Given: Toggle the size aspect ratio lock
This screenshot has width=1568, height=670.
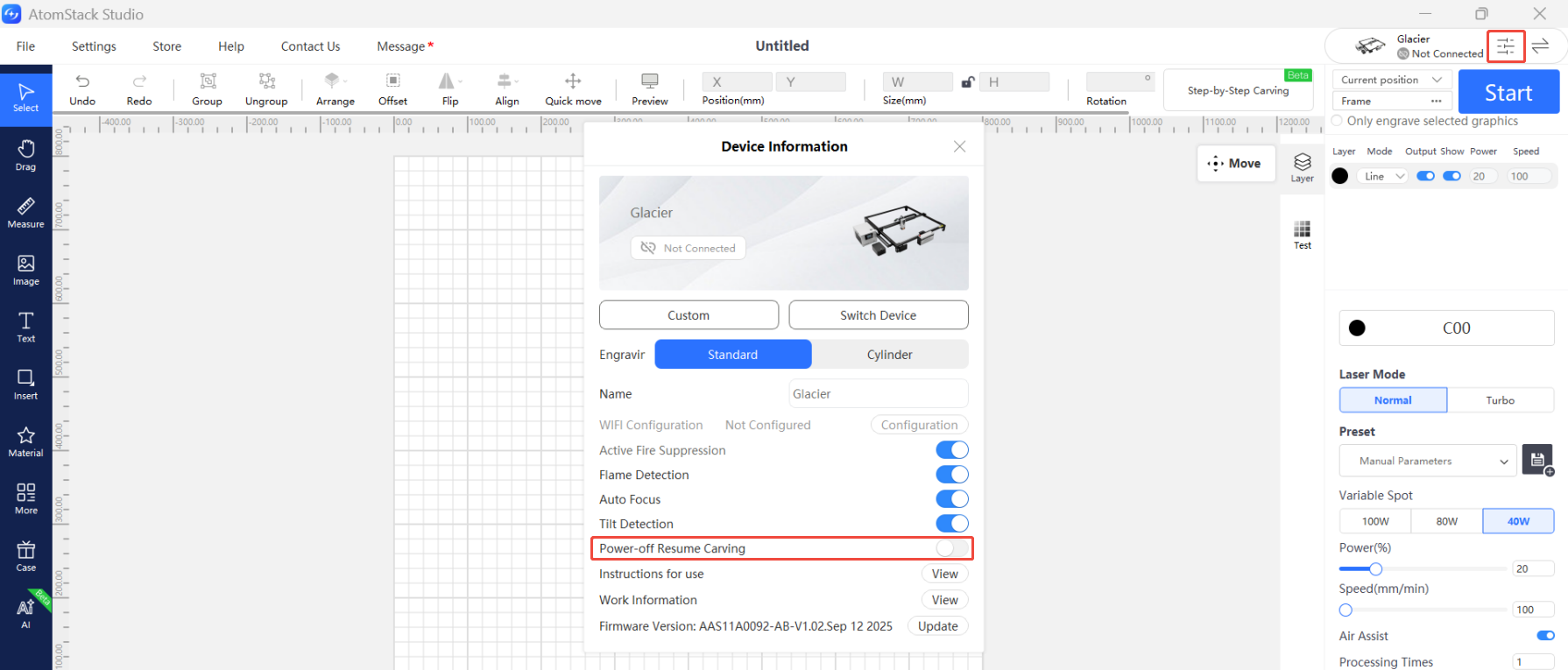Looking at the screenshot, I should tap(967, 82).
